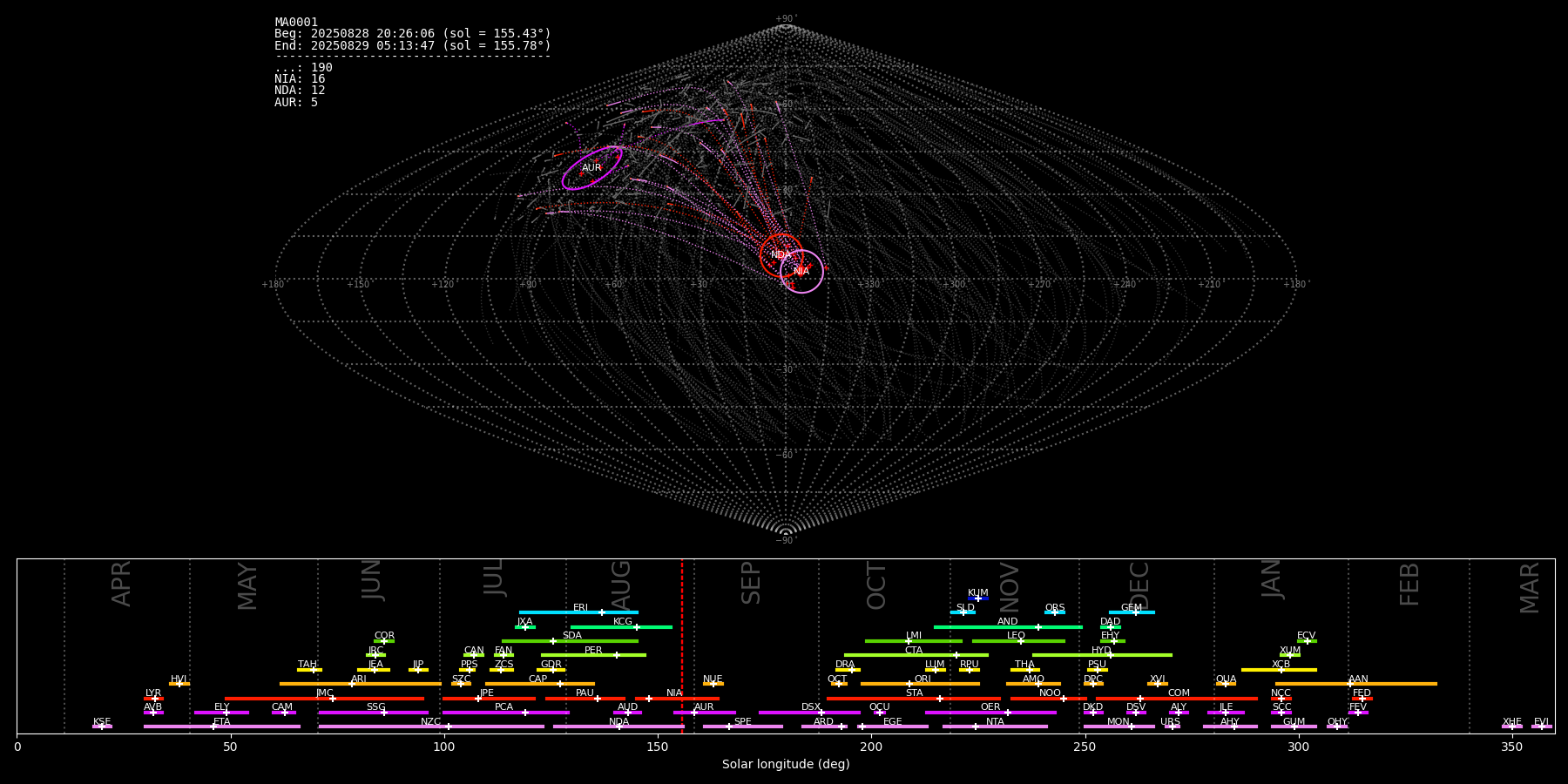Select the LEO shower bar

pyautogui.click(x=1018, y=641)
